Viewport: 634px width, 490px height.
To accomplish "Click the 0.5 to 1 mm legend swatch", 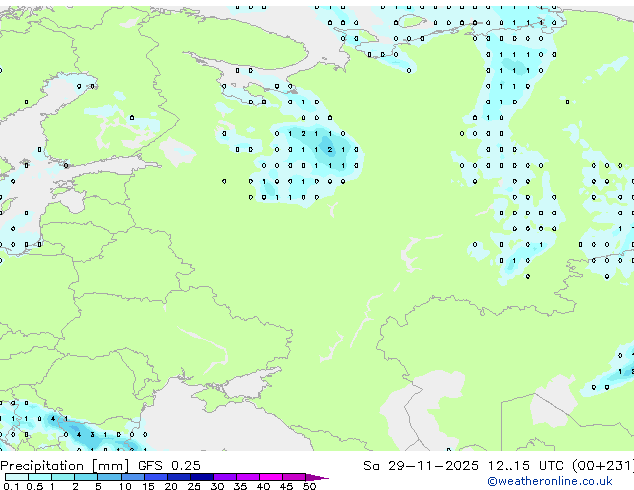I will point(40,477).
